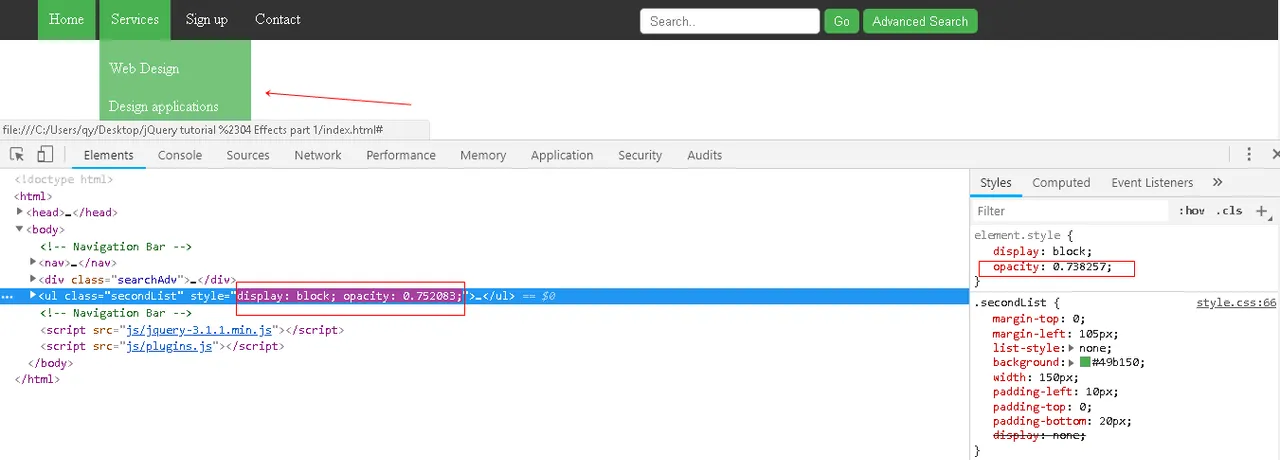The height and width of the screenshot is (460, 1280).
Task: Click the Contact navigation link
Action: [278, 19]
